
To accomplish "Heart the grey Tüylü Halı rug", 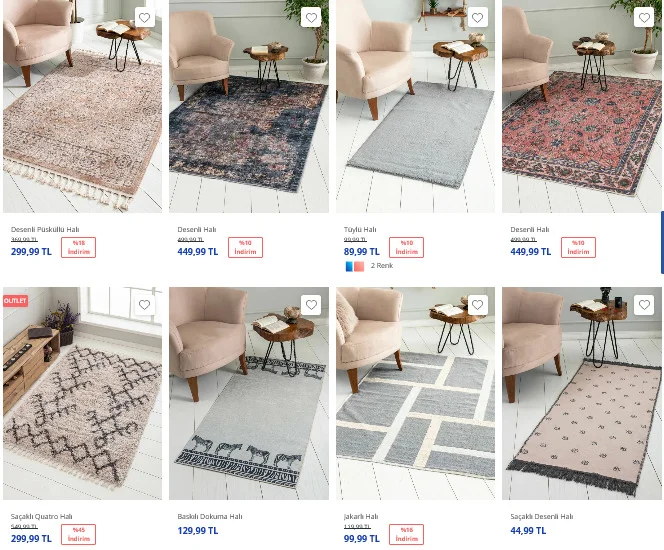I will click(477, 18).
